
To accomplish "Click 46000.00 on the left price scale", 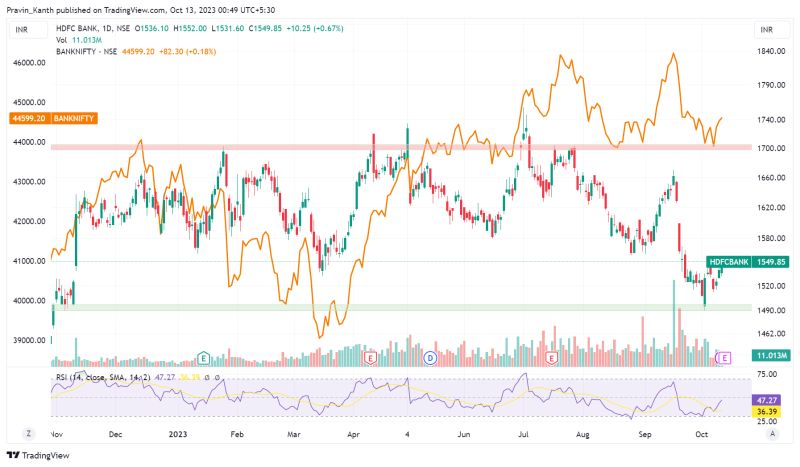I will click(x=29, y=63).
